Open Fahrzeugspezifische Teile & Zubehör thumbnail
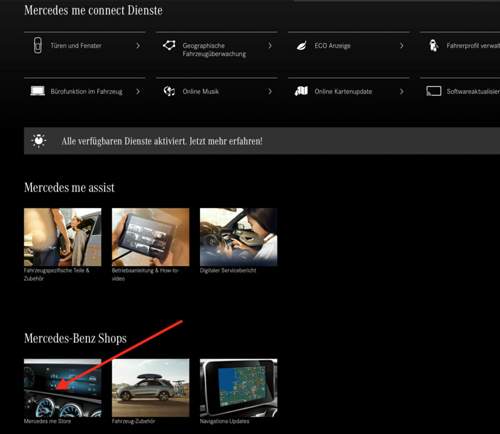The height and width of the screenshot is (434, 500). tap(63, 237)
